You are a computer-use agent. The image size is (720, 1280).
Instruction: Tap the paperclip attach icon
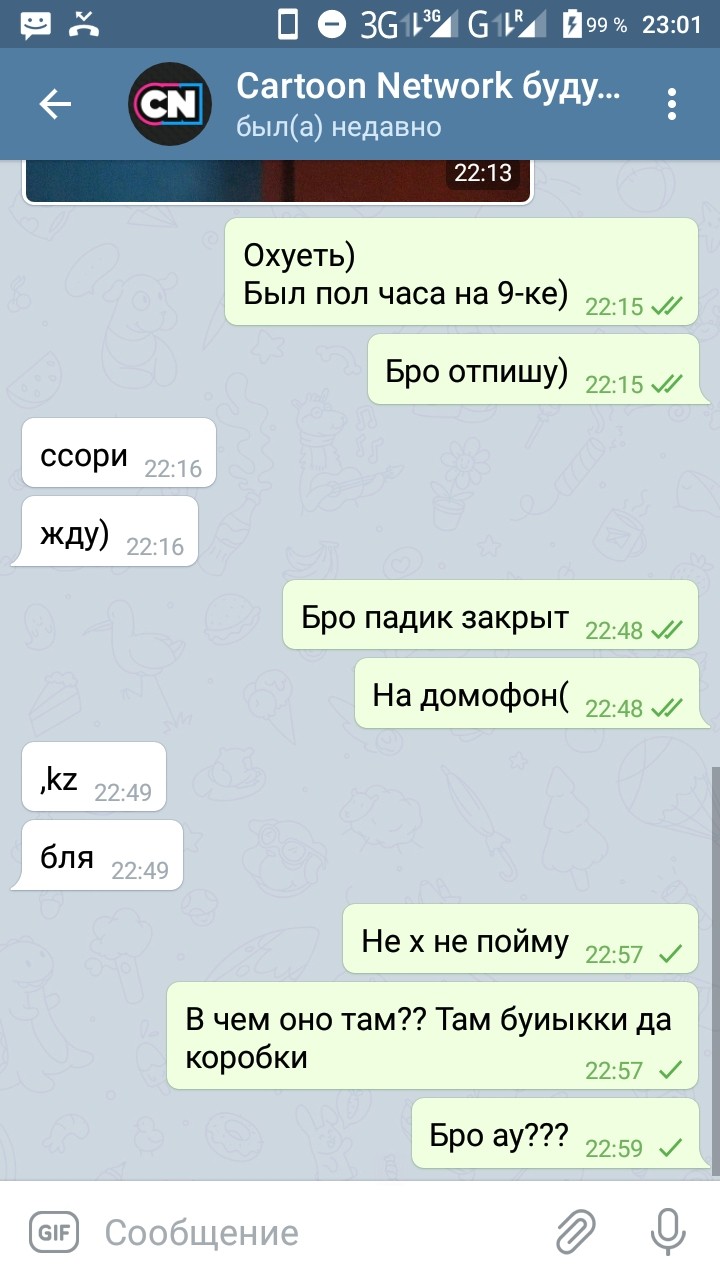pos(575,1232)
